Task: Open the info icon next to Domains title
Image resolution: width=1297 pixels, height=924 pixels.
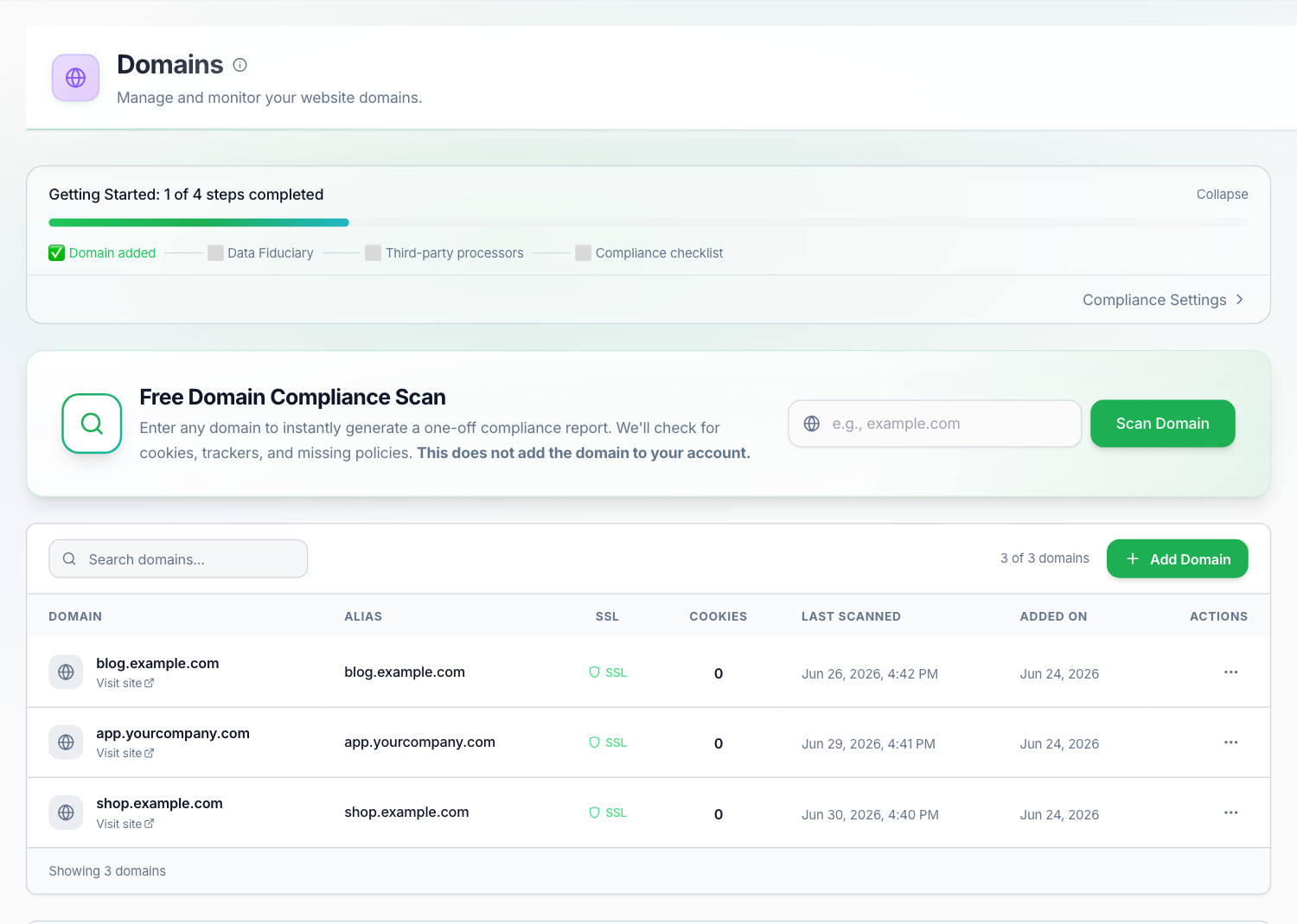Action: [x=240, y=65]
